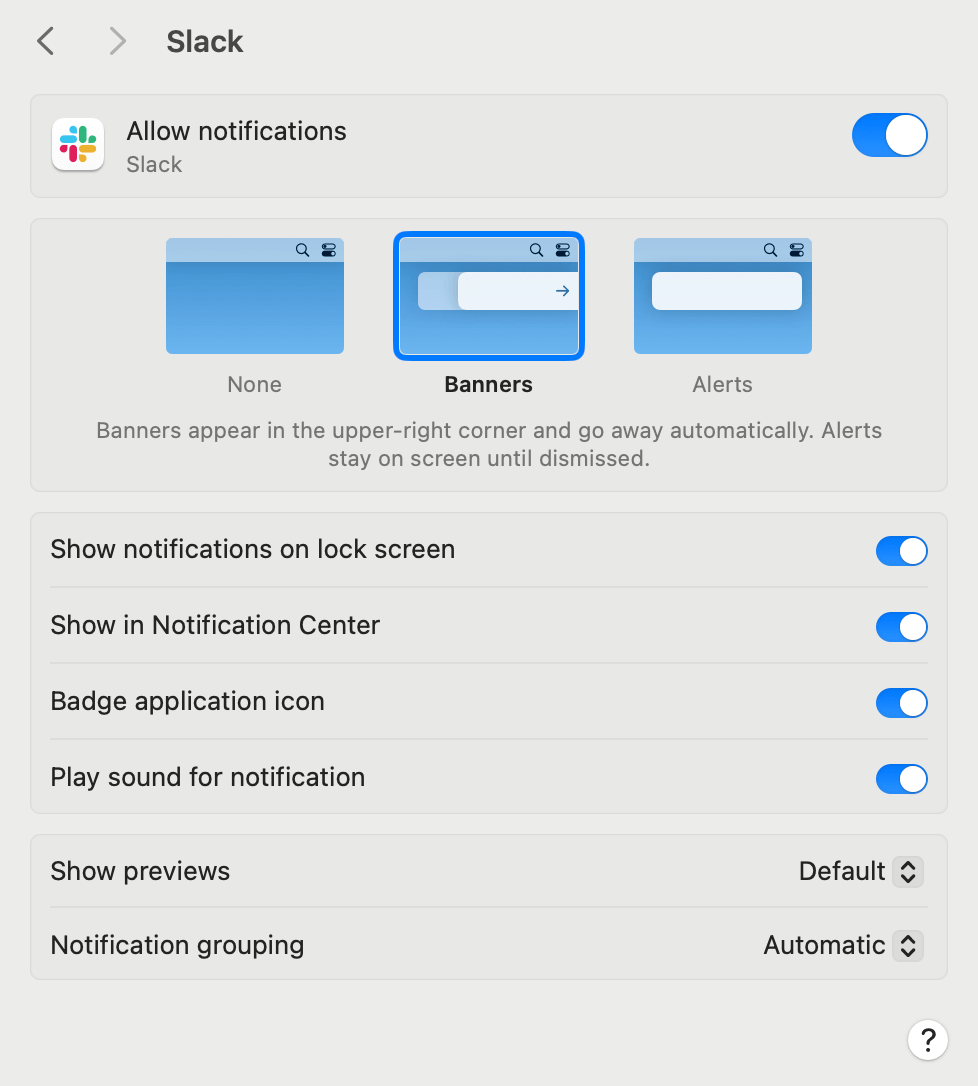This screenshot has width=978, height=1086.
Task: Disable Badge application icon
Action: point(901,703)
